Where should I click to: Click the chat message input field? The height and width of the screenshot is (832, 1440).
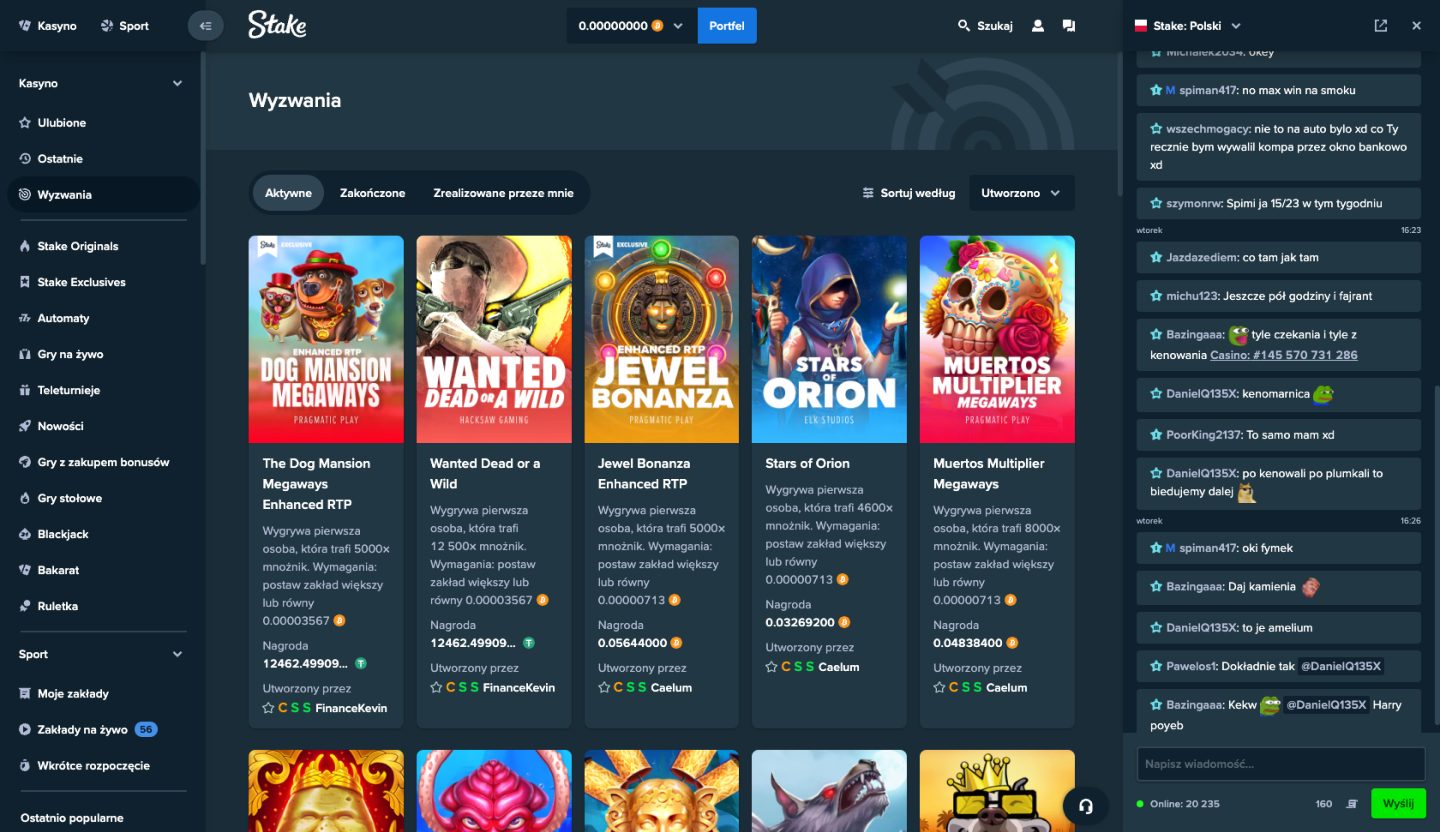point(1280,764)
